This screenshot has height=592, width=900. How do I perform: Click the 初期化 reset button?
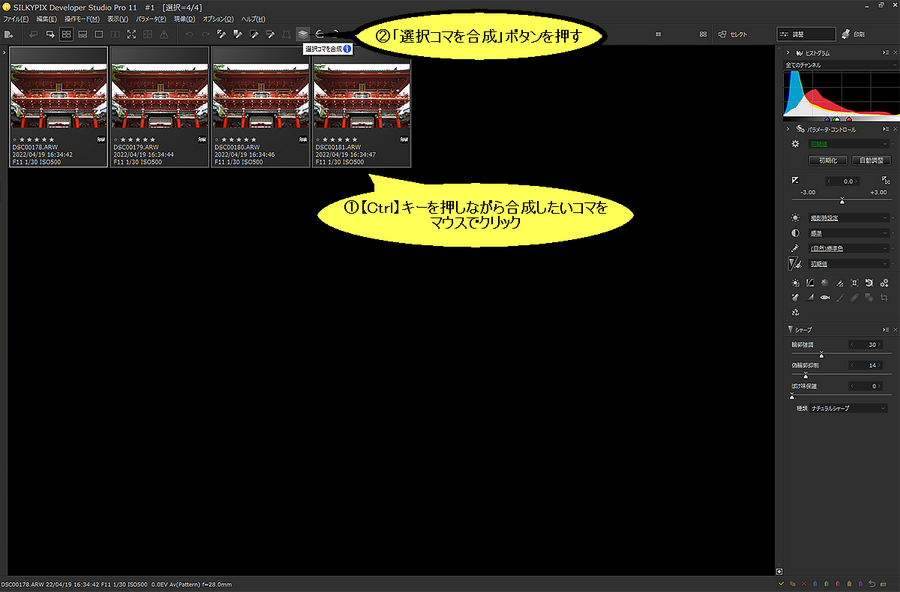pyautogui.click(x=828, y=160)
